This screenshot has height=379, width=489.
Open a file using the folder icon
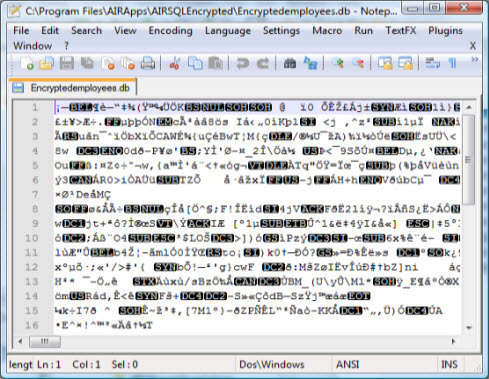tap(47, 63)
